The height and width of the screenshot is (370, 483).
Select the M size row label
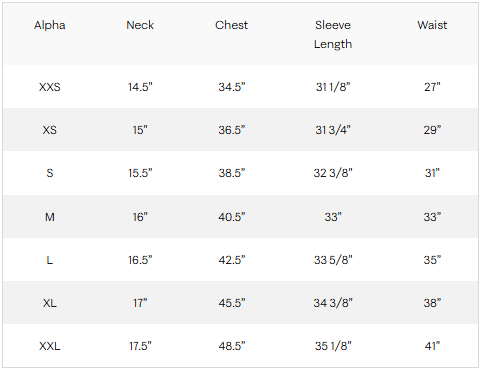click(50, 217)
